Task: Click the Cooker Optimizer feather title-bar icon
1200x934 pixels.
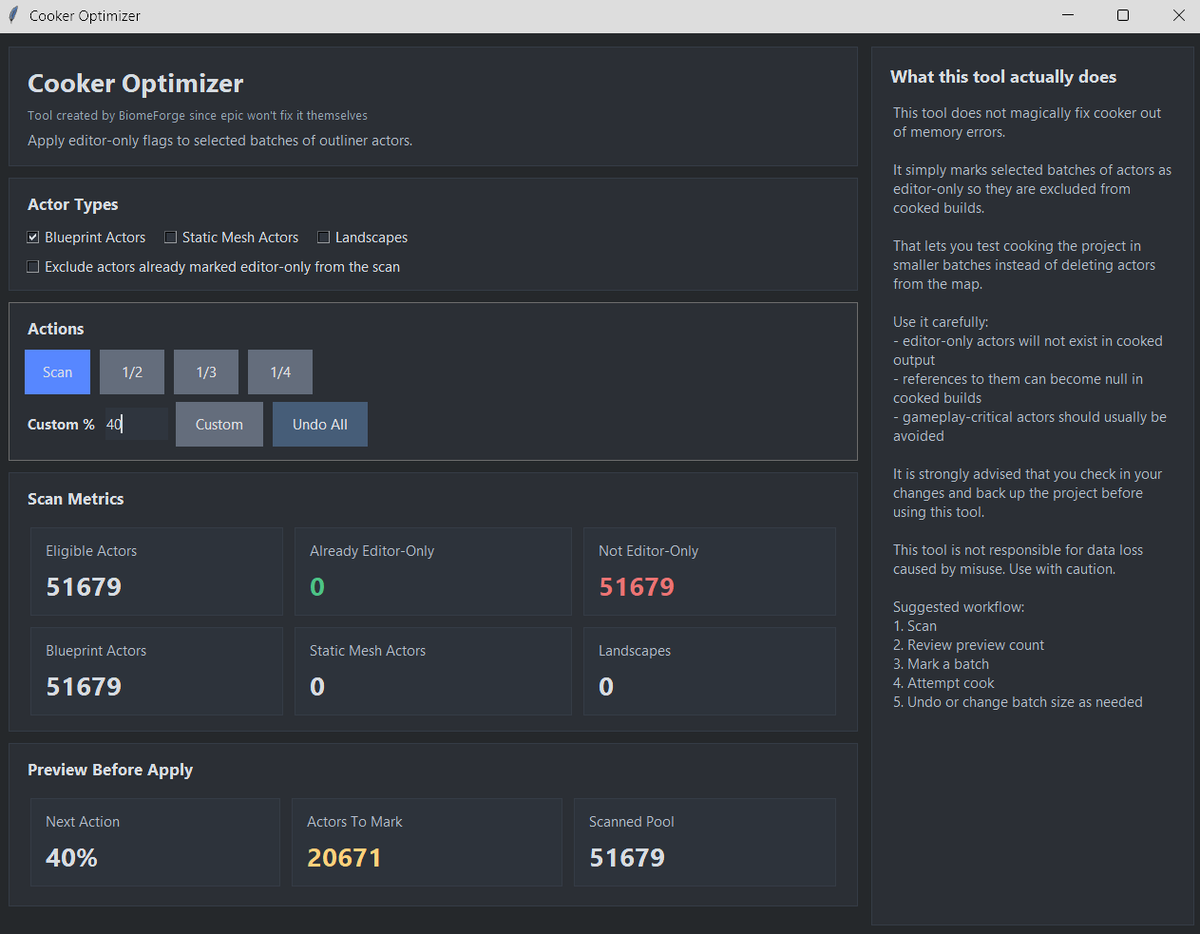Action: tap(13, 15)
